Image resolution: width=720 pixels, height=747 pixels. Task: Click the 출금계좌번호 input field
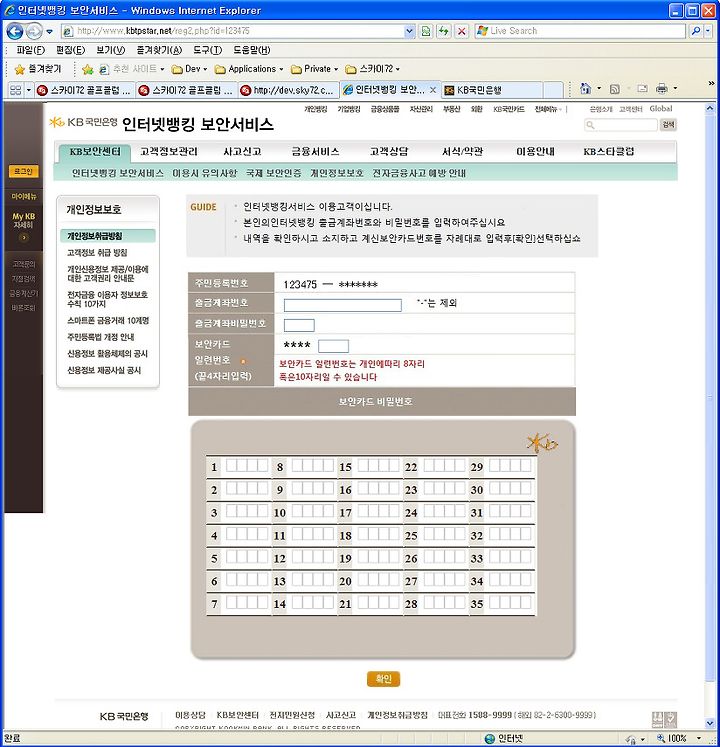[x=343, y=305]
